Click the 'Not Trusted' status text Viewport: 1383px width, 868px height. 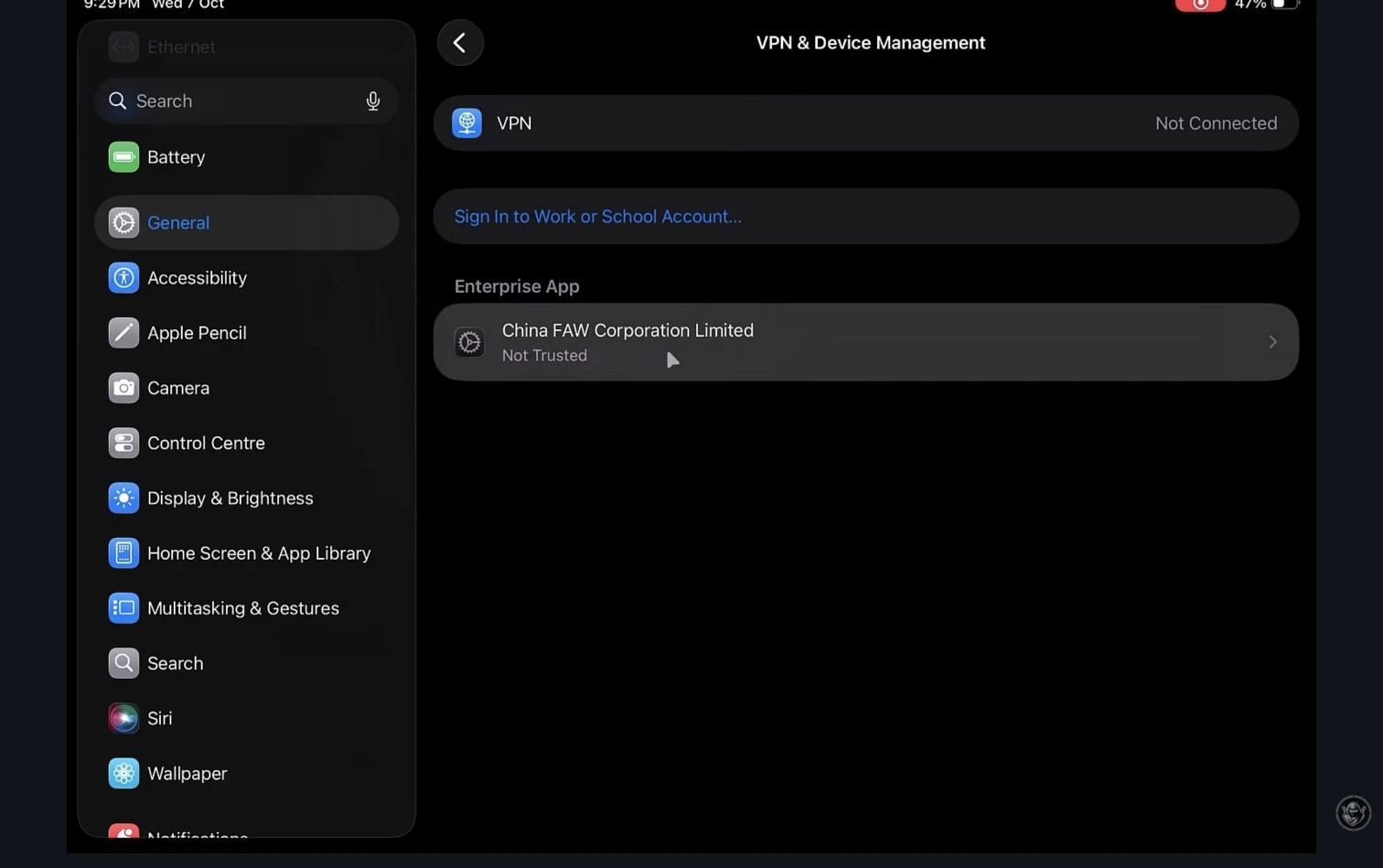(x=544, y=356)
